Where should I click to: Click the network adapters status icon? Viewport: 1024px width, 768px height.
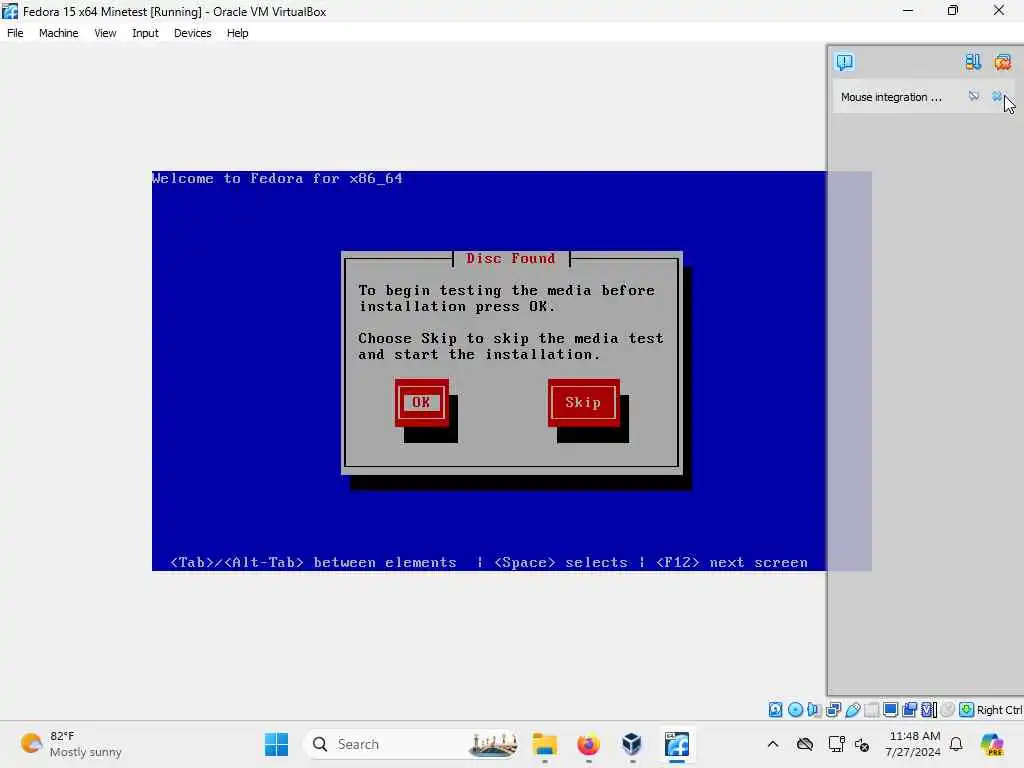coord(833,710)
